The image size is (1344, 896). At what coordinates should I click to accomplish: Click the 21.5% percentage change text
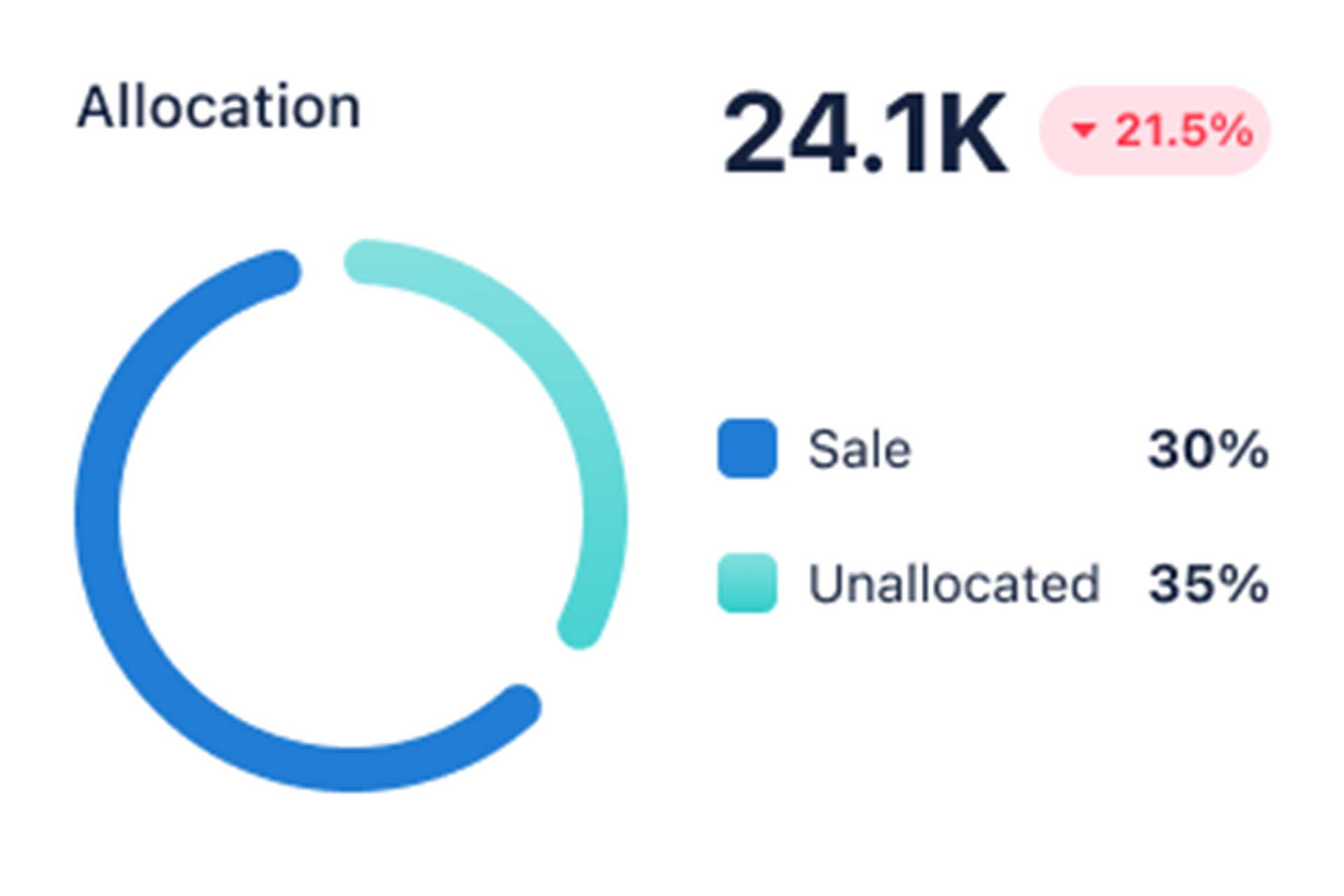tap(1183, 131)
